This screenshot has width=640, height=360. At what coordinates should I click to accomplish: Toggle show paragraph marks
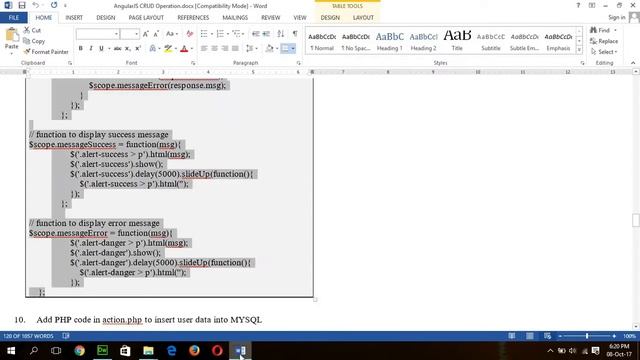(x=295, y=34)
